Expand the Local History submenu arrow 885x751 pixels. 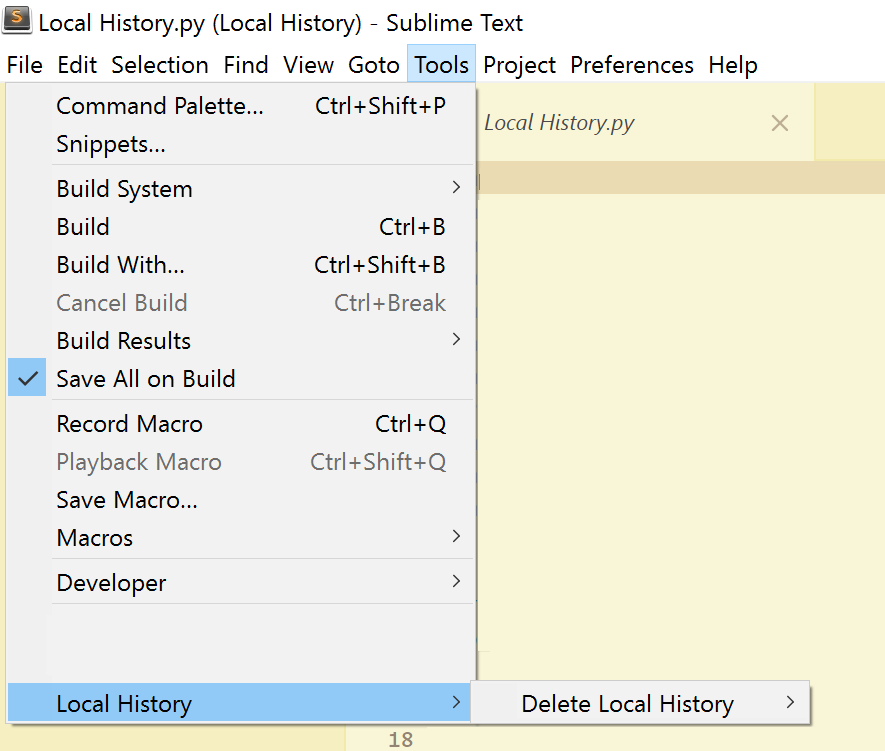(456, 702)
